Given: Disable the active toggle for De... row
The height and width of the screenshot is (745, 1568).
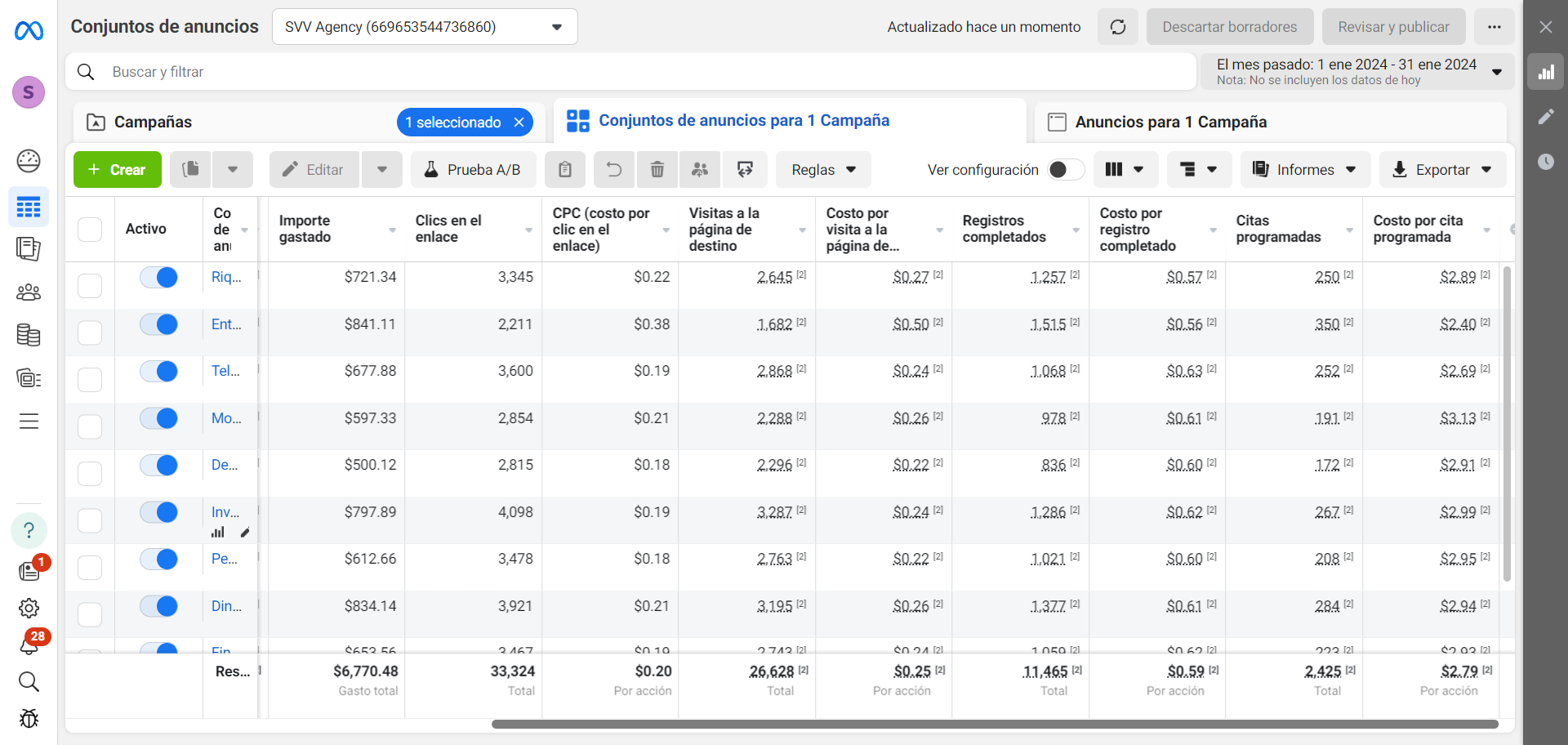Looking at the screenshot, I should [x=159, y=466].
